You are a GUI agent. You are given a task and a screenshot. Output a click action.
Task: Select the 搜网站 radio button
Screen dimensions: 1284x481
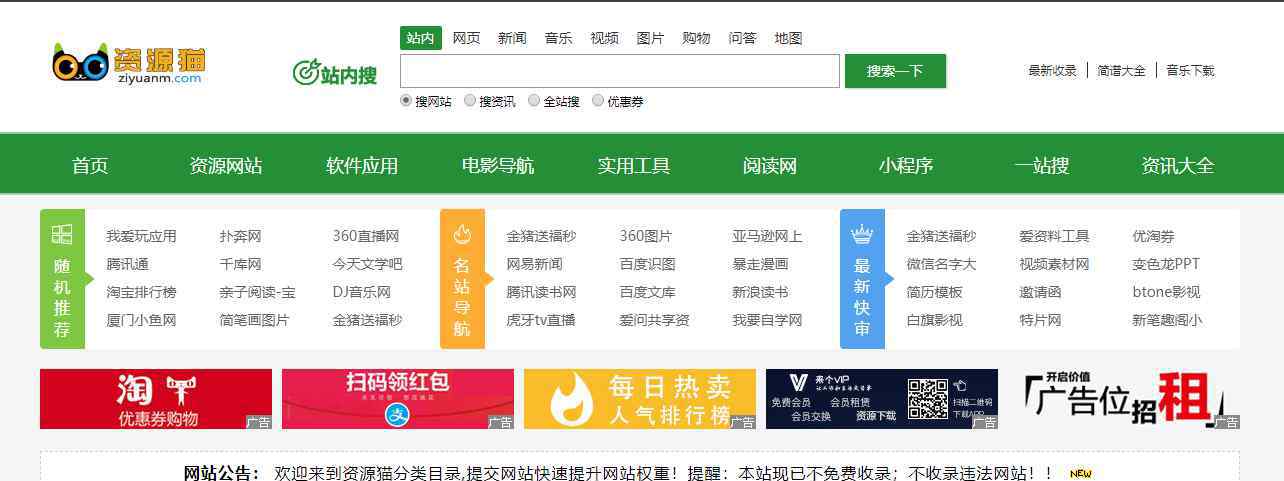click(x=406, y=100)
